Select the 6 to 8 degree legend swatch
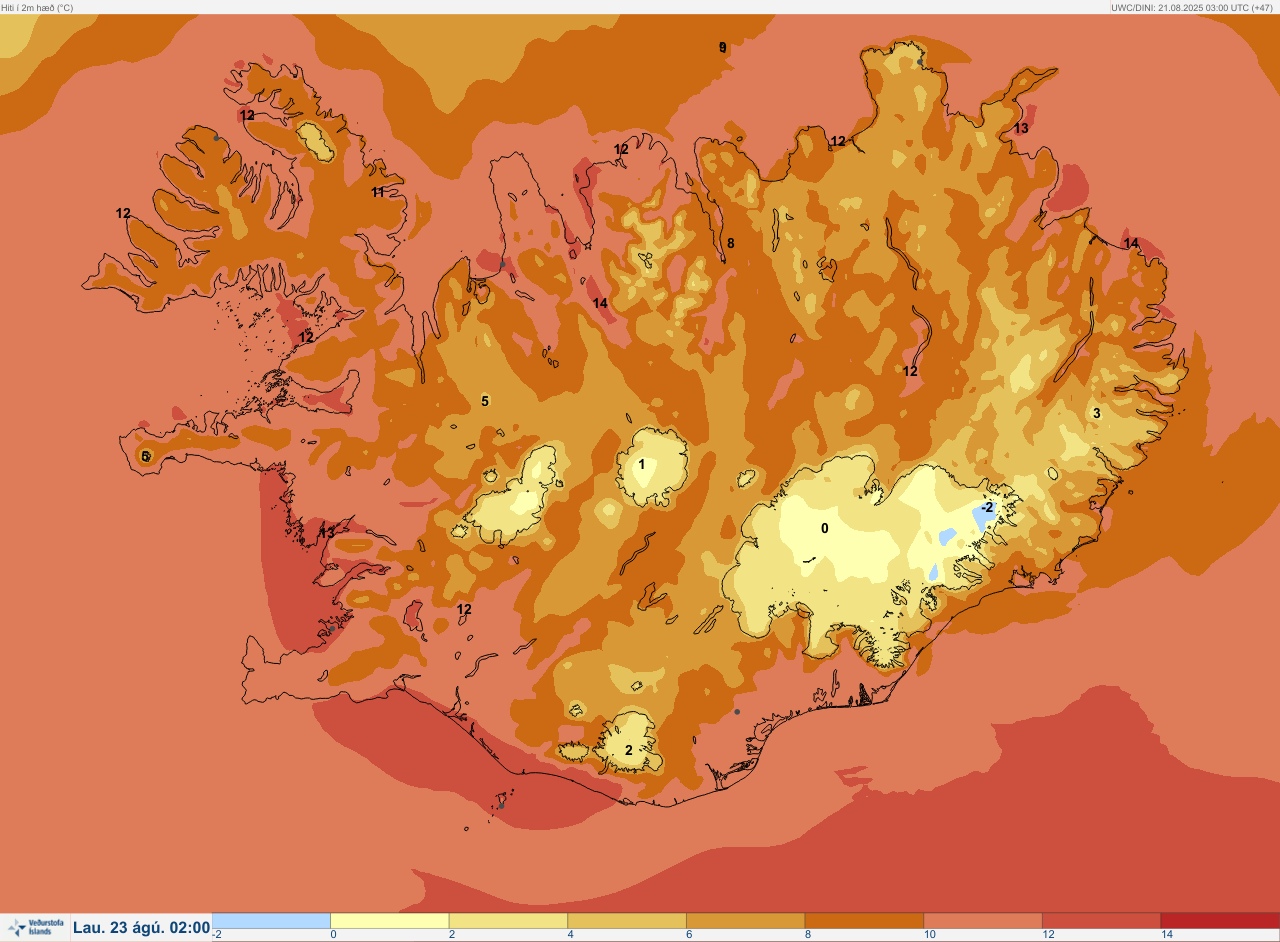Image resolution: width=1280 pixels, height=942 pixels. (x=745, y=921)
